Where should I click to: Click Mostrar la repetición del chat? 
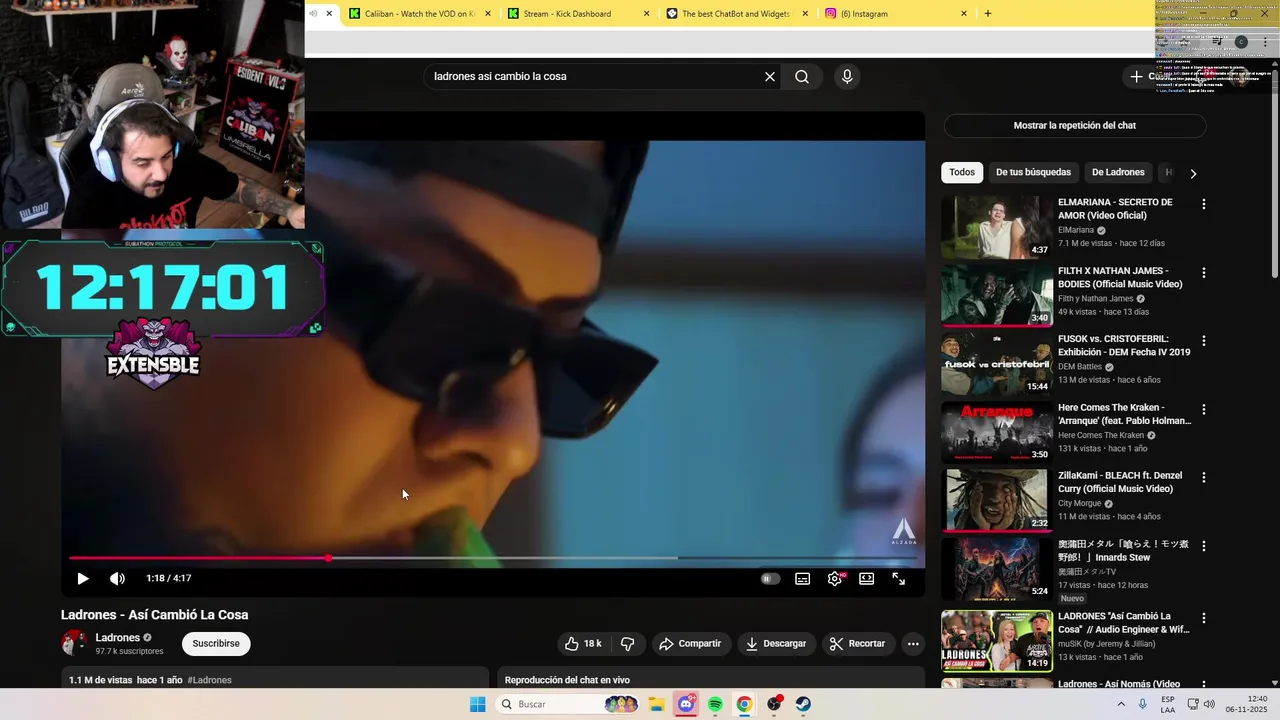coord(1075,126)
